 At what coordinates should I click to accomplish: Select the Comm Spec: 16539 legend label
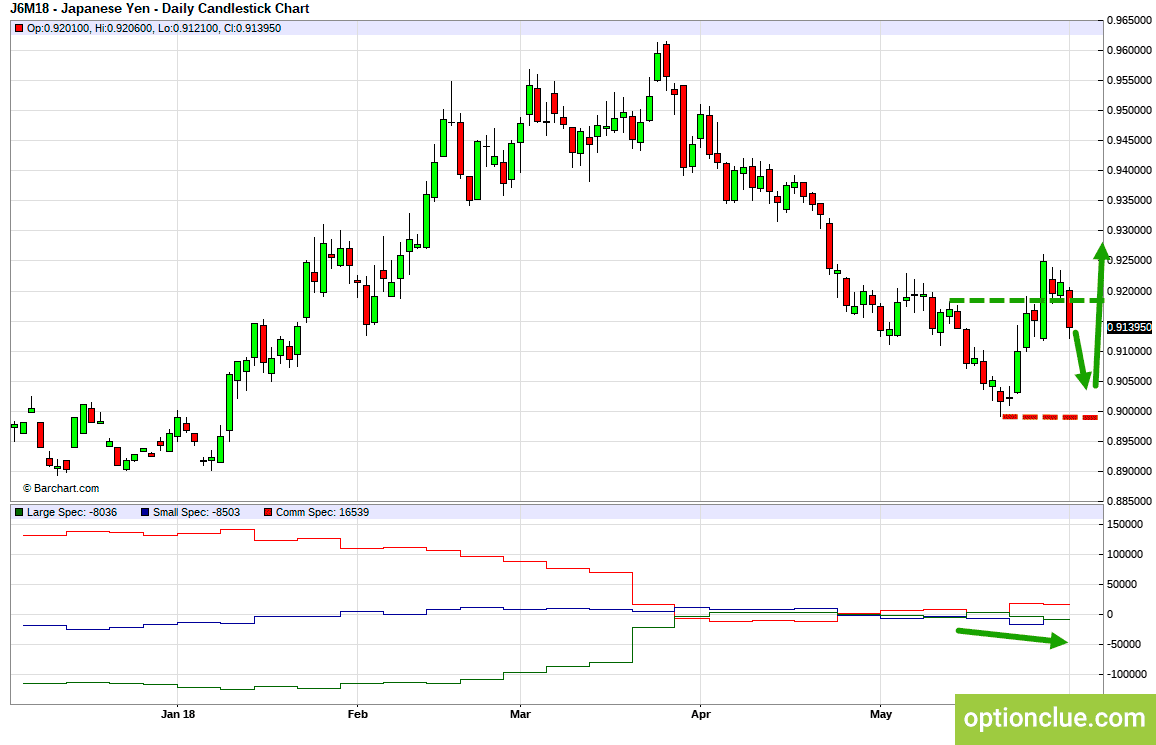click(x=323, y=512)
